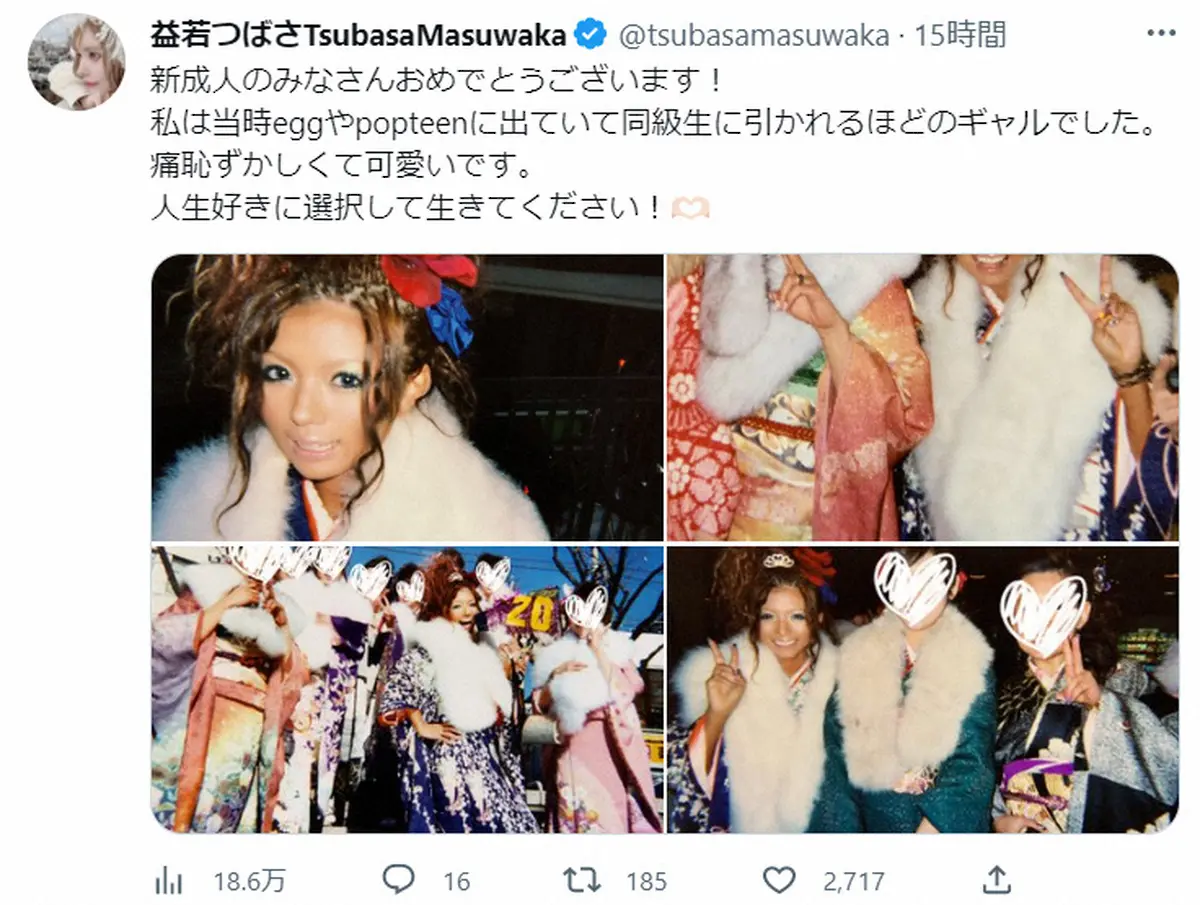
Task: Click the blue verified badge
Action: click(591, 36)
